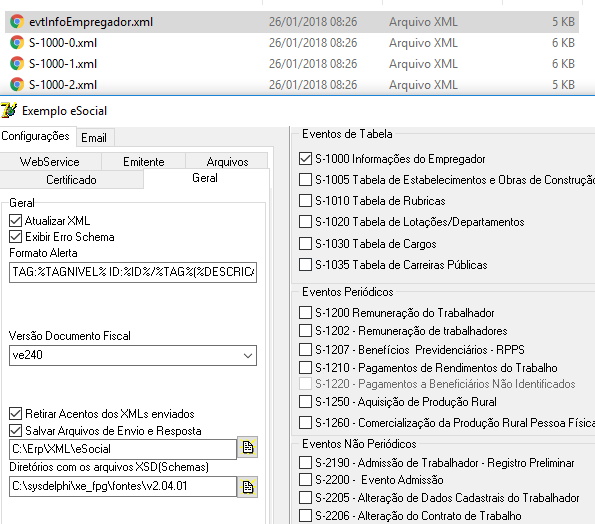Click Chrome icon beside S-1000-2.xml

(x=17, y=84)
